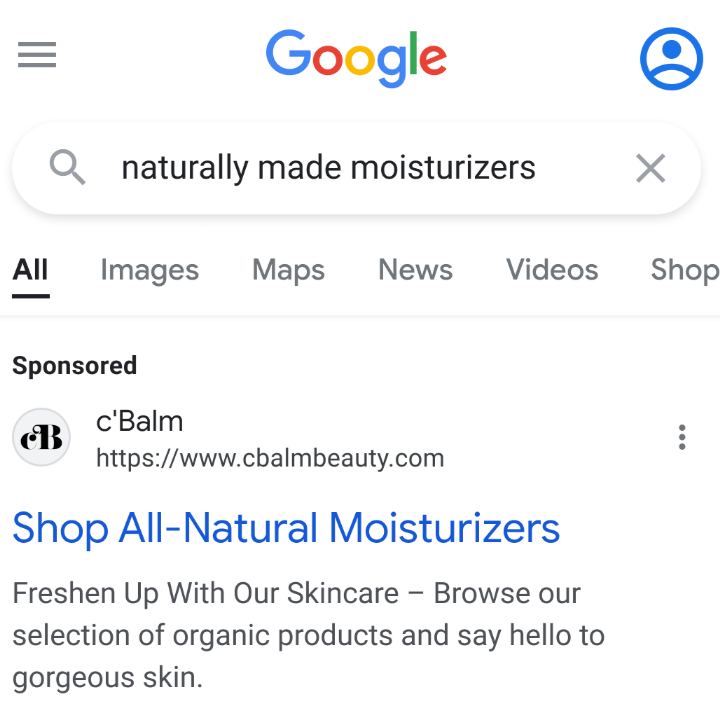
Task: Switch to the Images tab
Action: click(150, 270)
